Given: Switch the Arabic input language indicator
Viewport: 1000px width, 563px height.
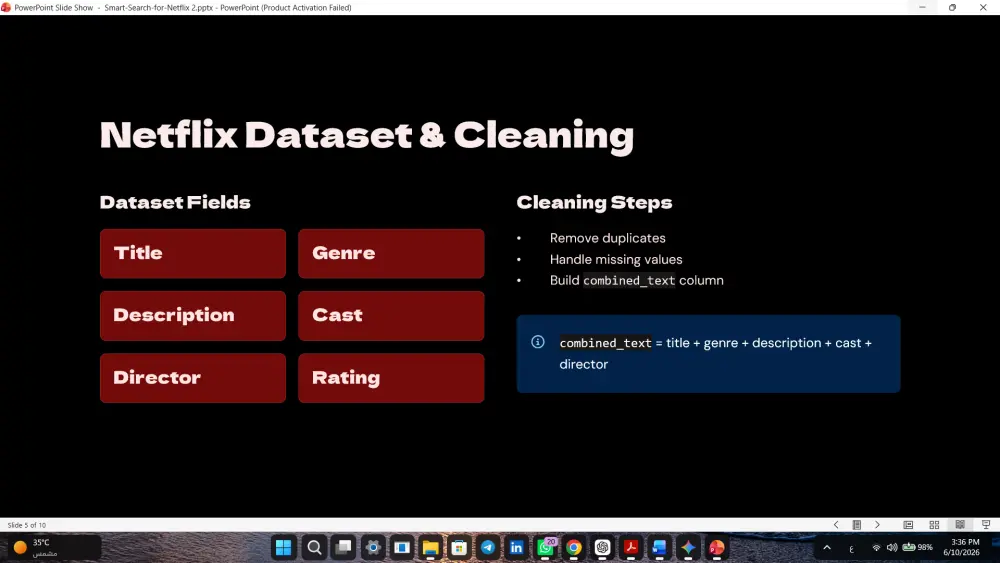Looking at the screenshot, I should 851,548.
